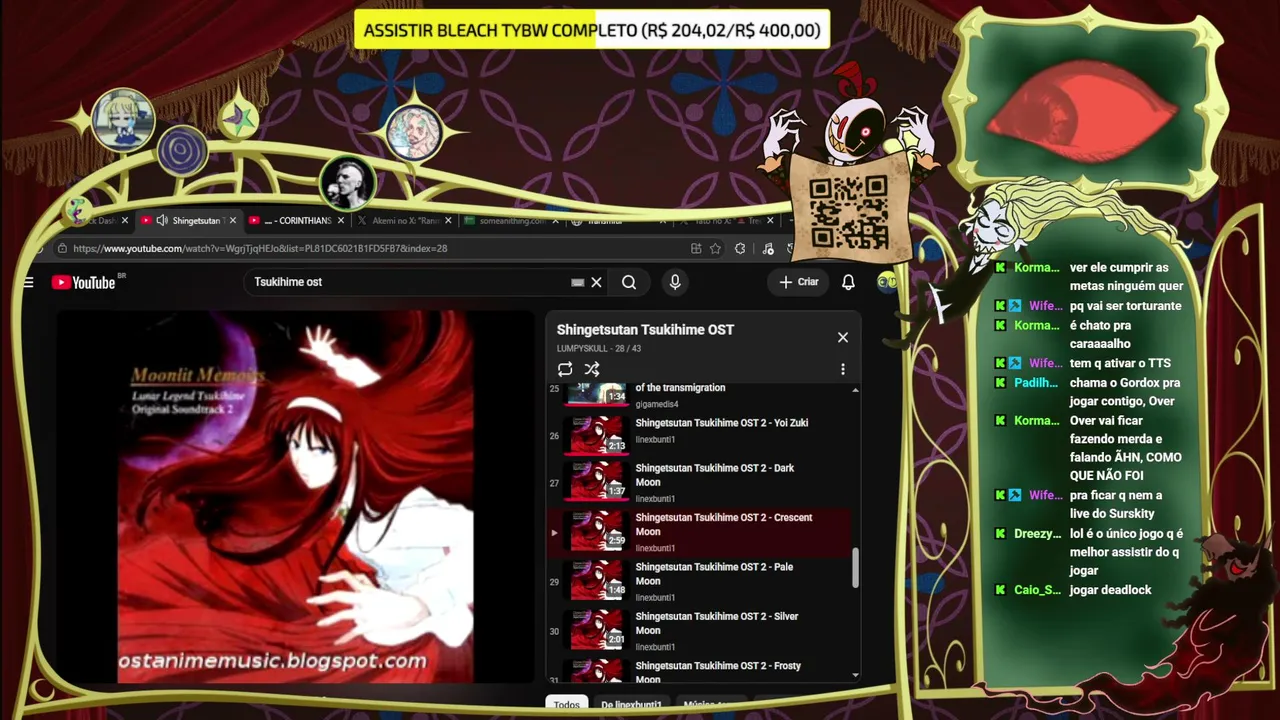Toggle shuffle on the playlist
1280x720 pixels.
[x=592, y=369]
